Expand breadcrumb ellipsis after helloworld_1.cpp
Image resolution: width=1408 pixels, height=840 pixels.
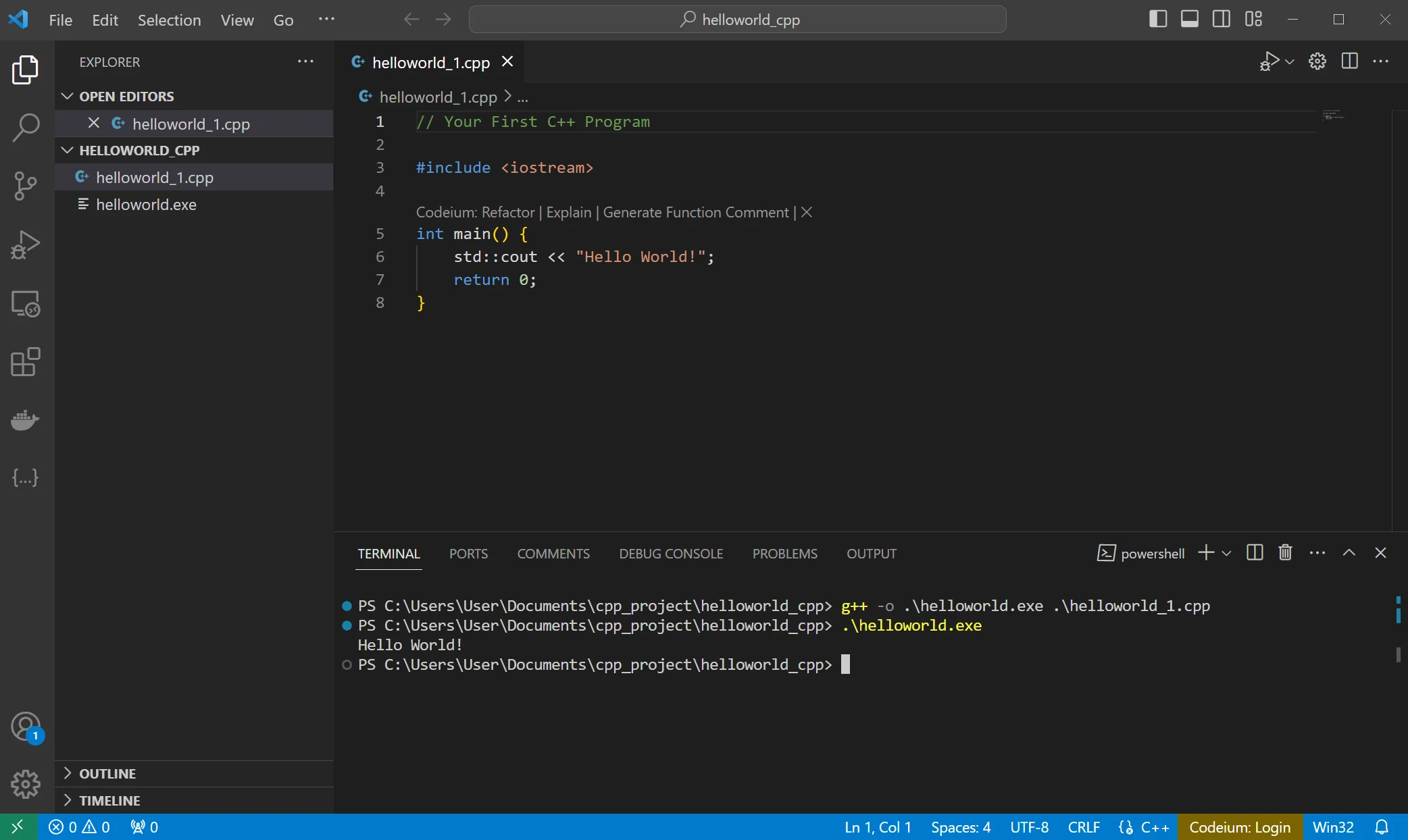click(523, 97)
